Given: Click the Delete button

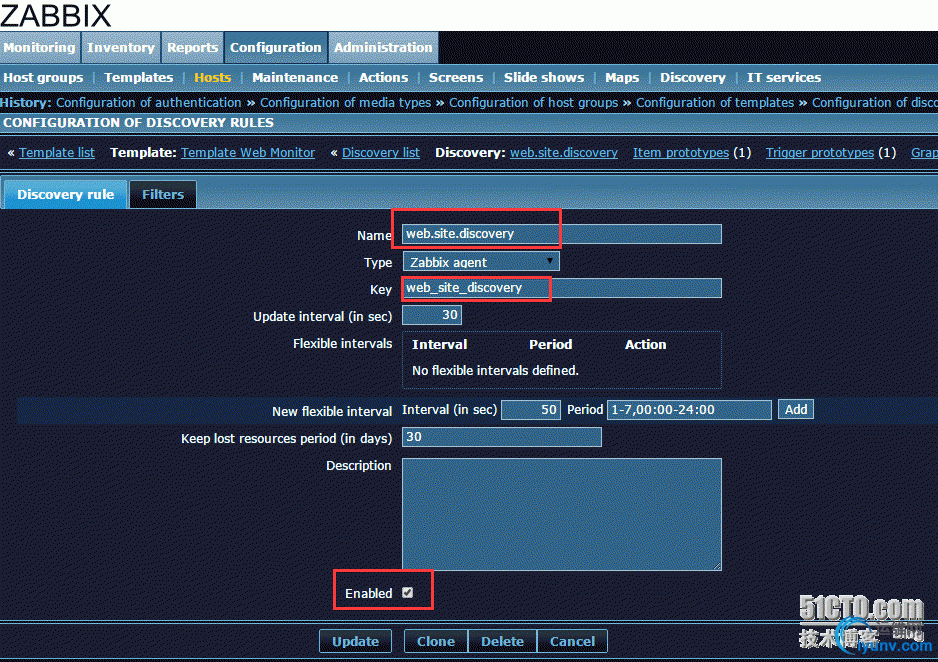Looking at the screenshot, I should pos(502,641).
